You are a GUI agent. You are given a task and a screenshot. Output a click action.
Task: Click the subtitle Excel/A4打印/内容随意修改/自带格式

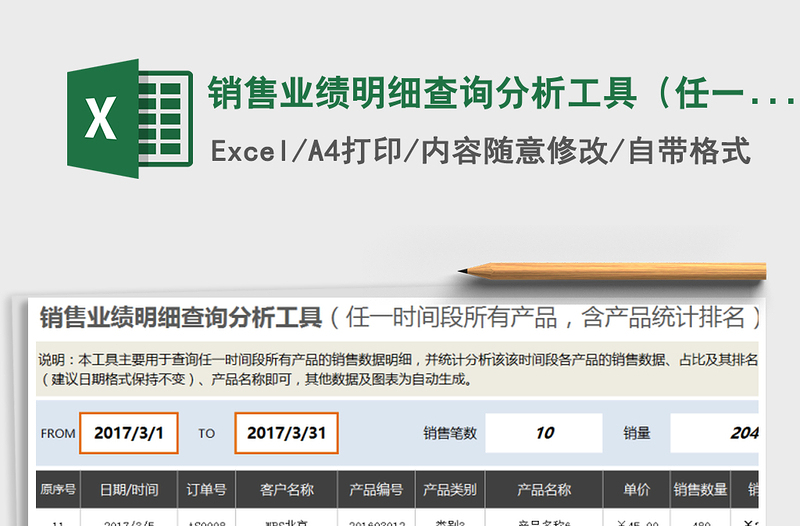pos(481,151)
